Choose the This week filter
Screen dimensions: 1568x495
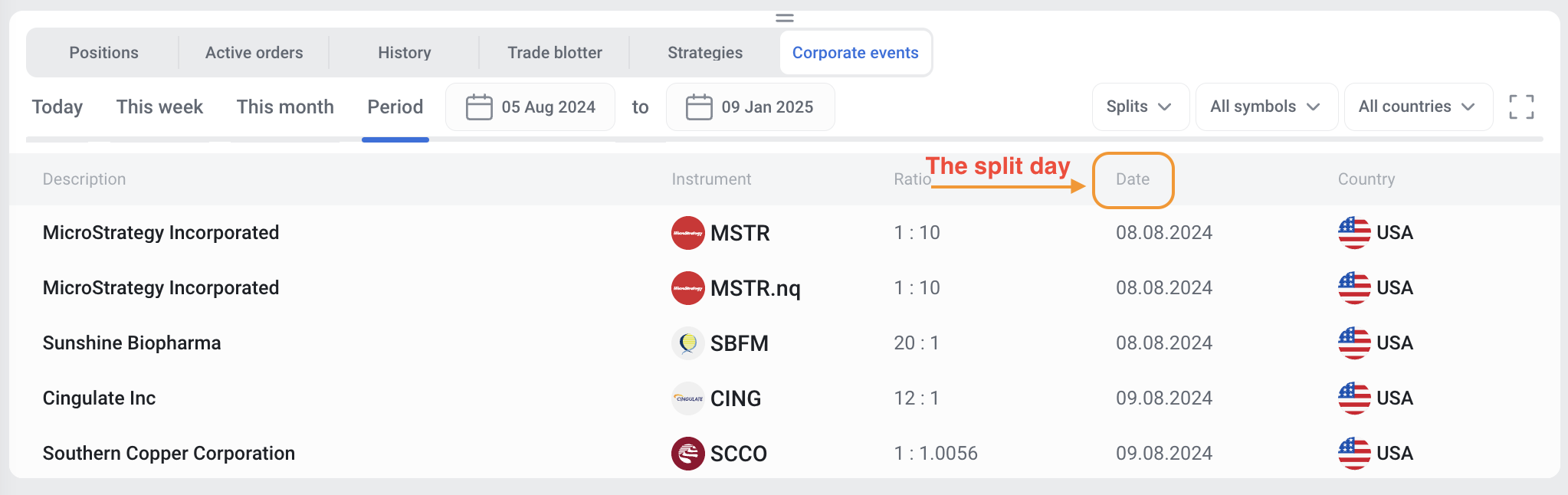click(159, 107)
